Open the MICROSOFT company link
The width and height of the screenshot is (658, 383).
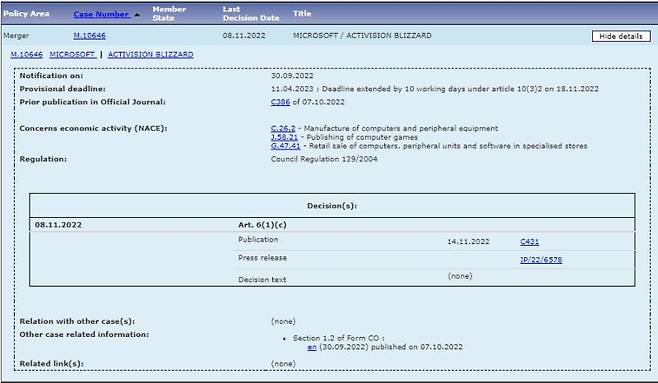72,55
